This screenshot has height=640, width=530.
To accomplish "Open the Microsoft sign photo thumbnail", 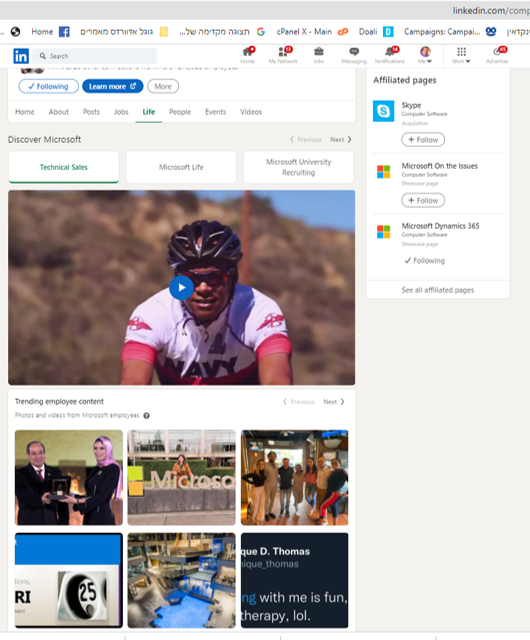I will [x=181, y=477].
